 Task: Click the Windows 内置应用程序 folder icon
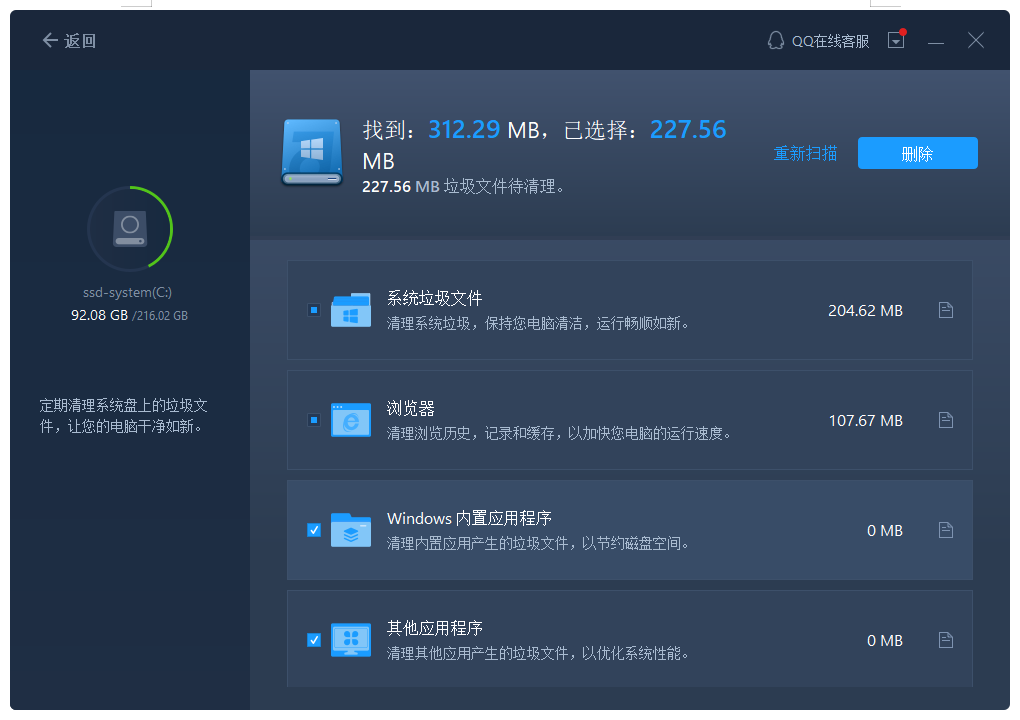pos(350,530)
